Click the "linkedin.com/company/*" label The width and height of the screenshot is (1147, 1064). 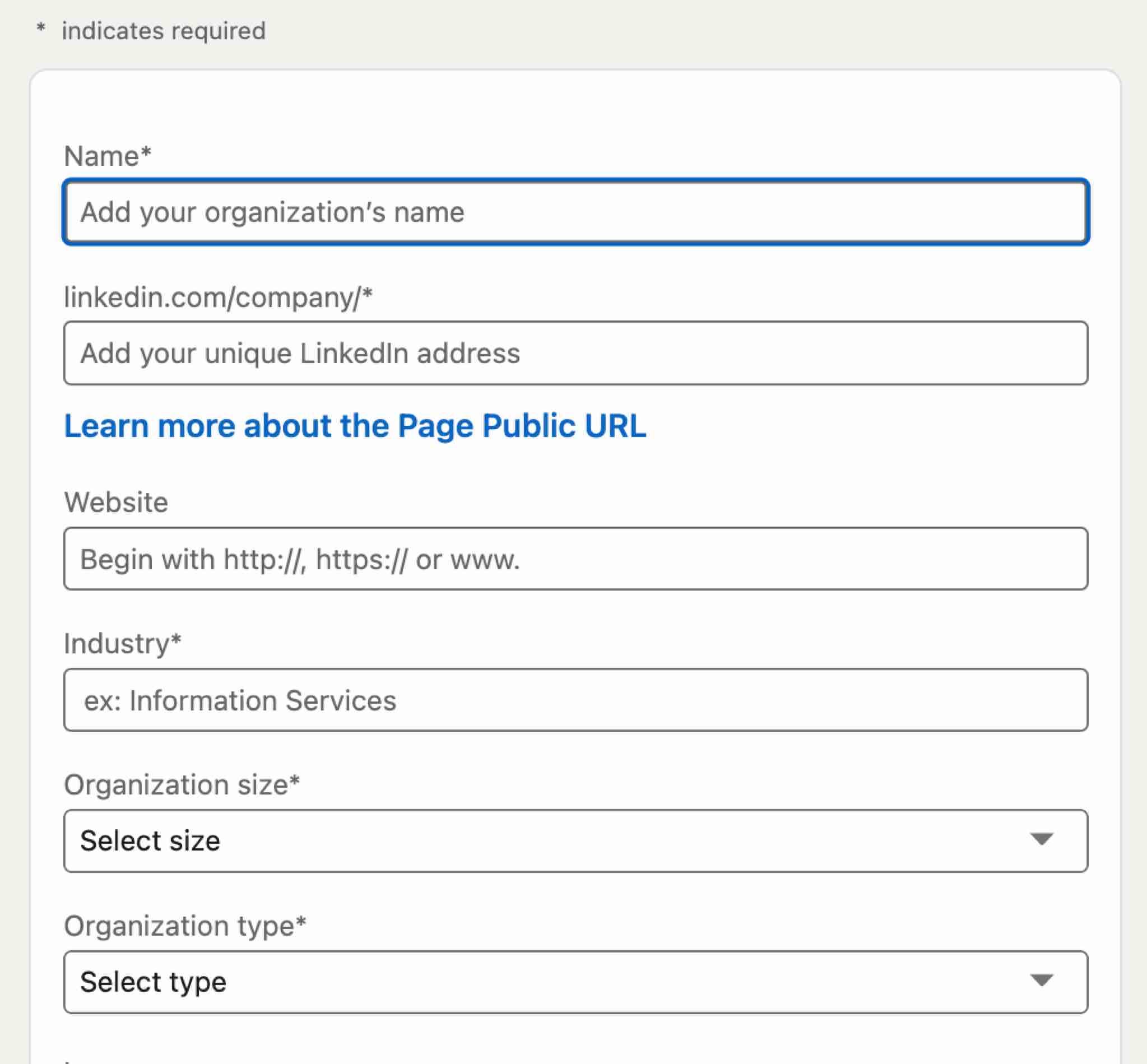pos(218,298)
